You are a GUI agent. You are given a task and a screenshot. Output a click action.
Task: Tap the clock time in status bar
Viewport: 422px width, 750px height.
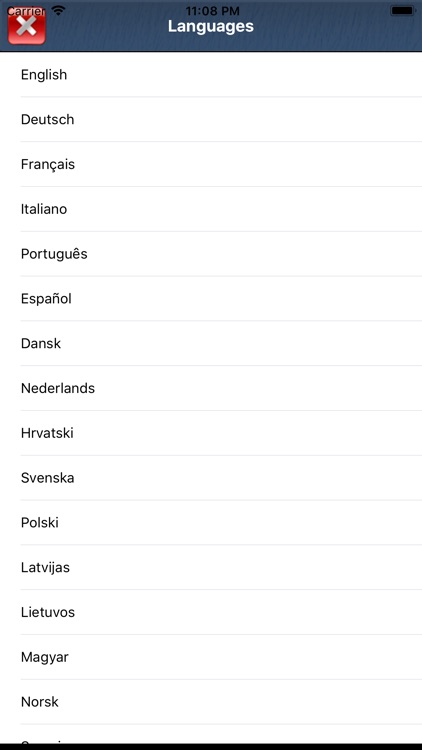[x=212, y=10]
